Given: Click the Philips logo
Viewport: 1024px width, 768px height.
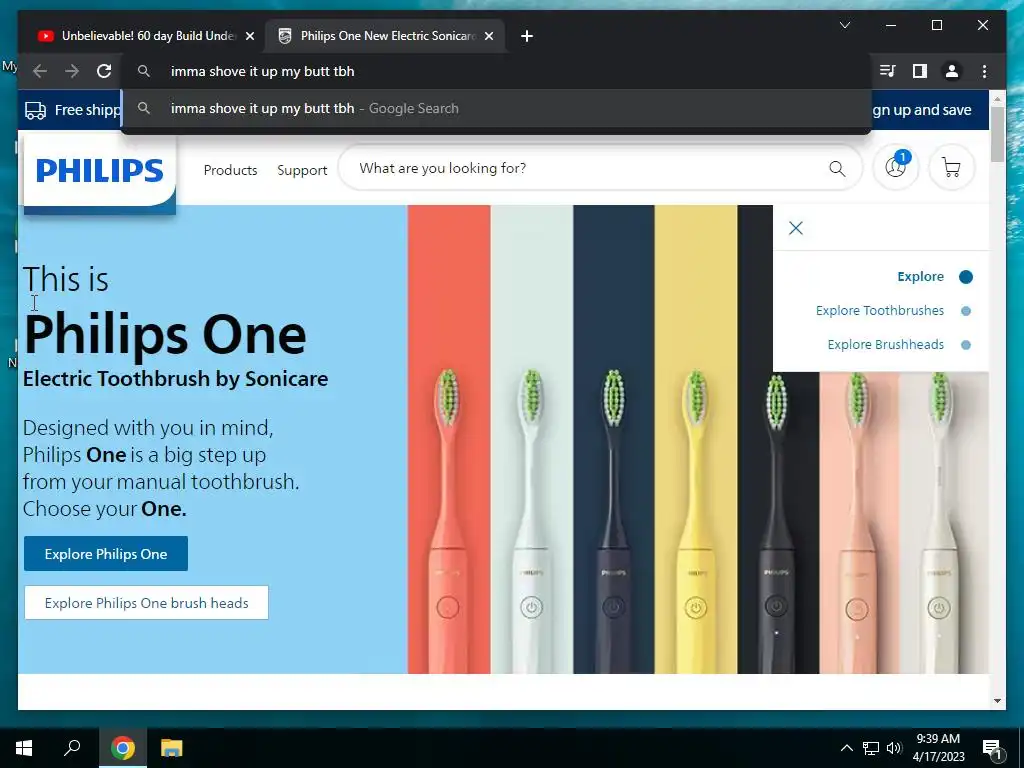Looking at the screenshot, I should point(99,170).
